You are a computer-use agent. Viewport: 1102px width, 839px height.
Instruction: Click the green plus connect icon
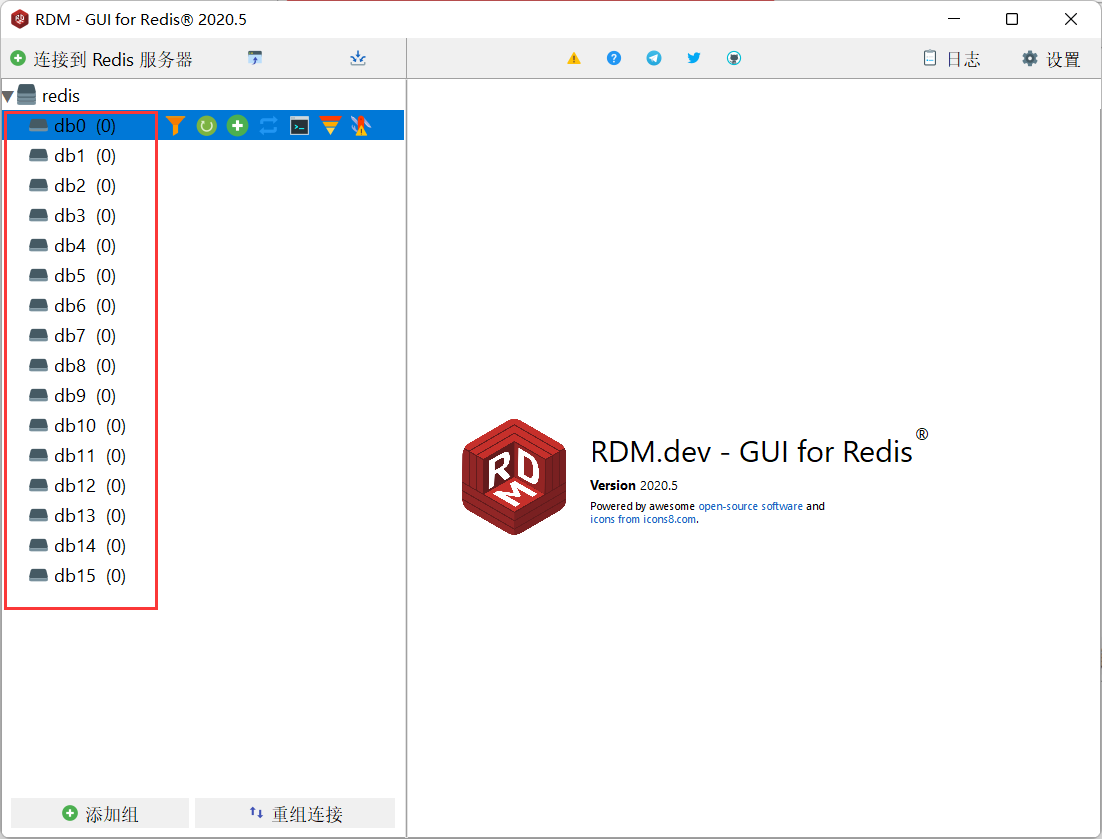coord(18,58)
